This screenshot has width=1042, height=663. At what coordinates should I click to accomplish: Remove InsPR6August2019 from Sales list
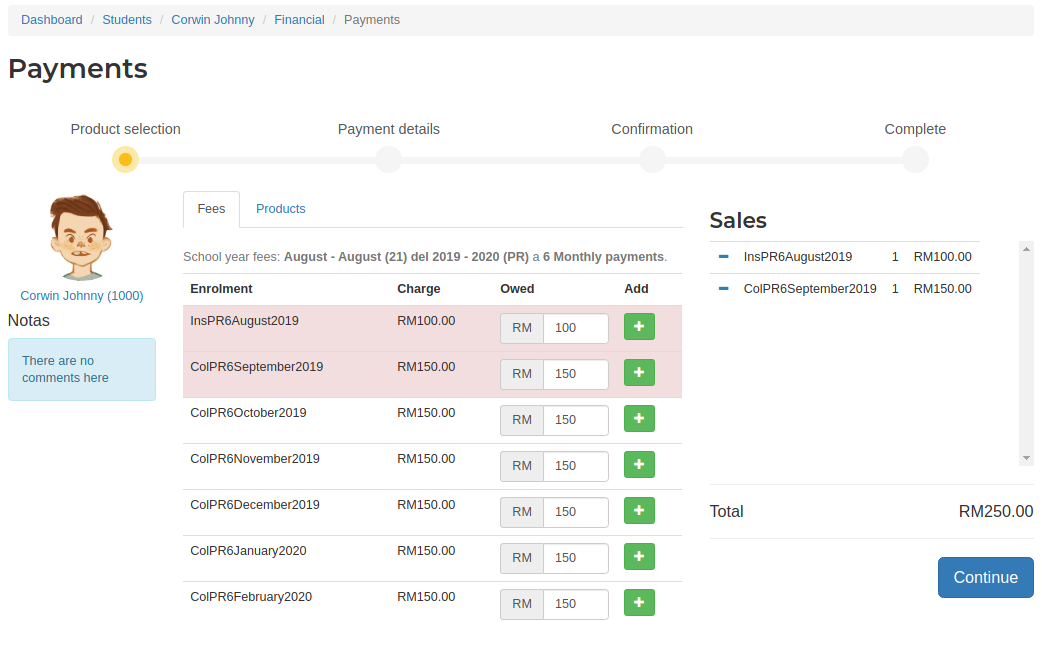point(723,257)
